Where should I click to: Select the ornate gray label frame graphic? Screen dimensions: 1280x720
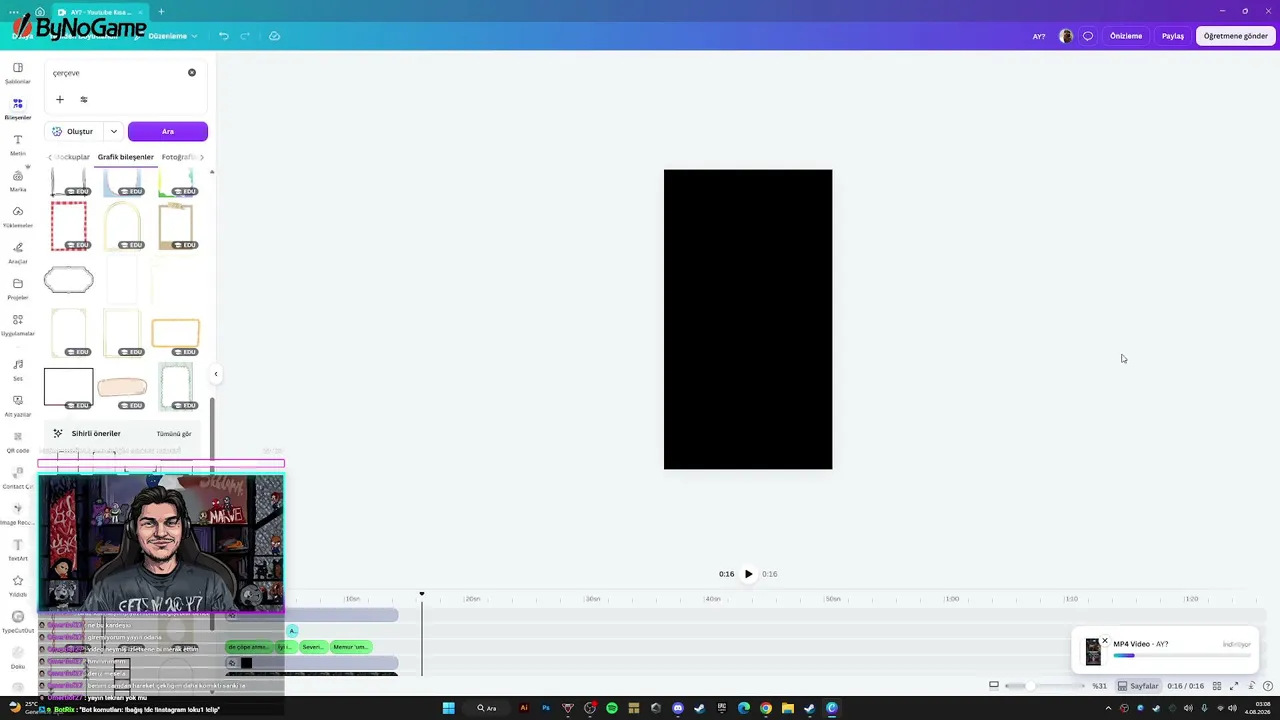(x=69, y=280)
